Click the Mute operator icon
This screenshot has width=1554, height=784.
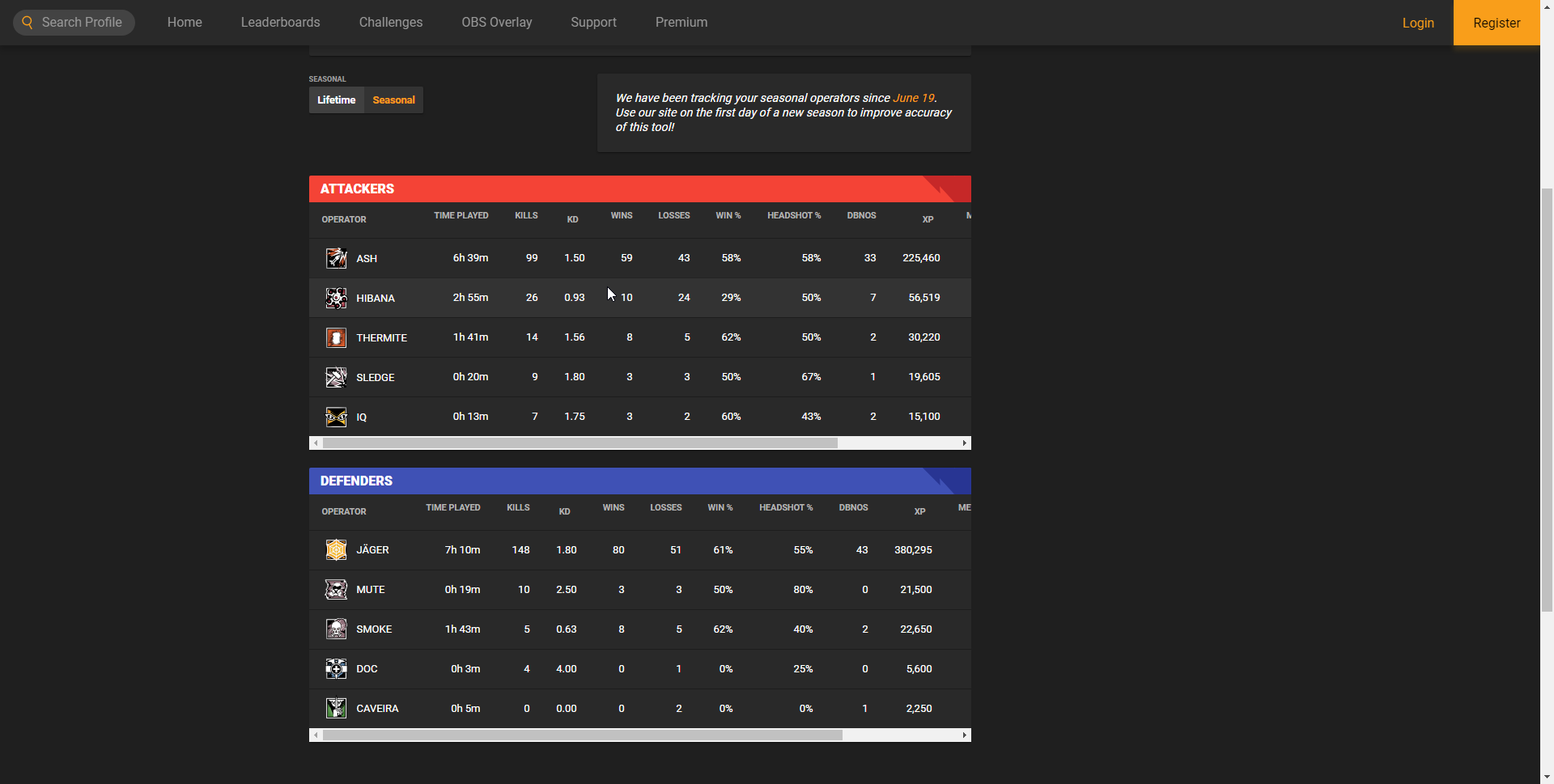[336, 590]
